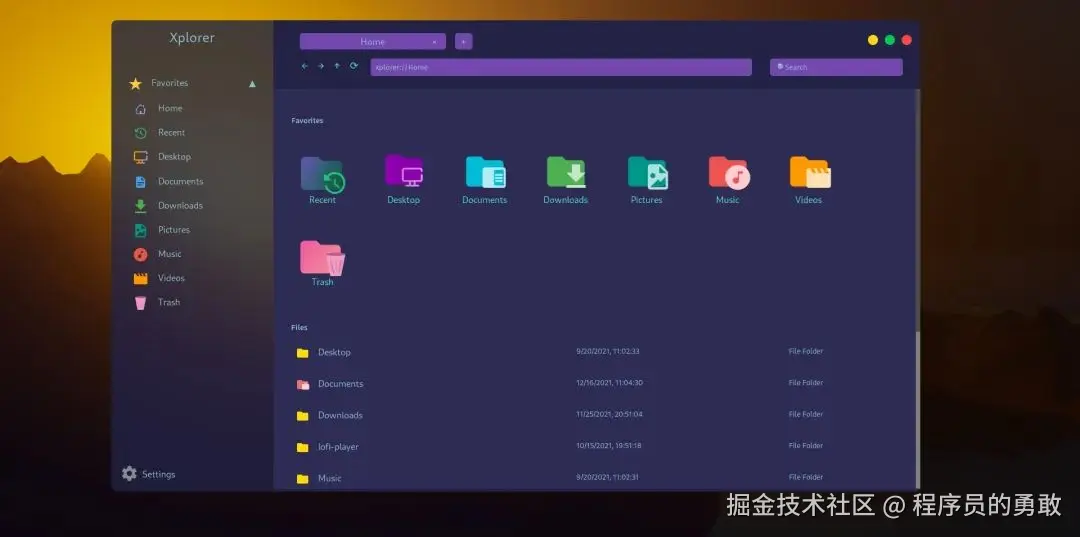Open the green Downloads folder icon
The image size is (1080, 537).
point(566,172)
